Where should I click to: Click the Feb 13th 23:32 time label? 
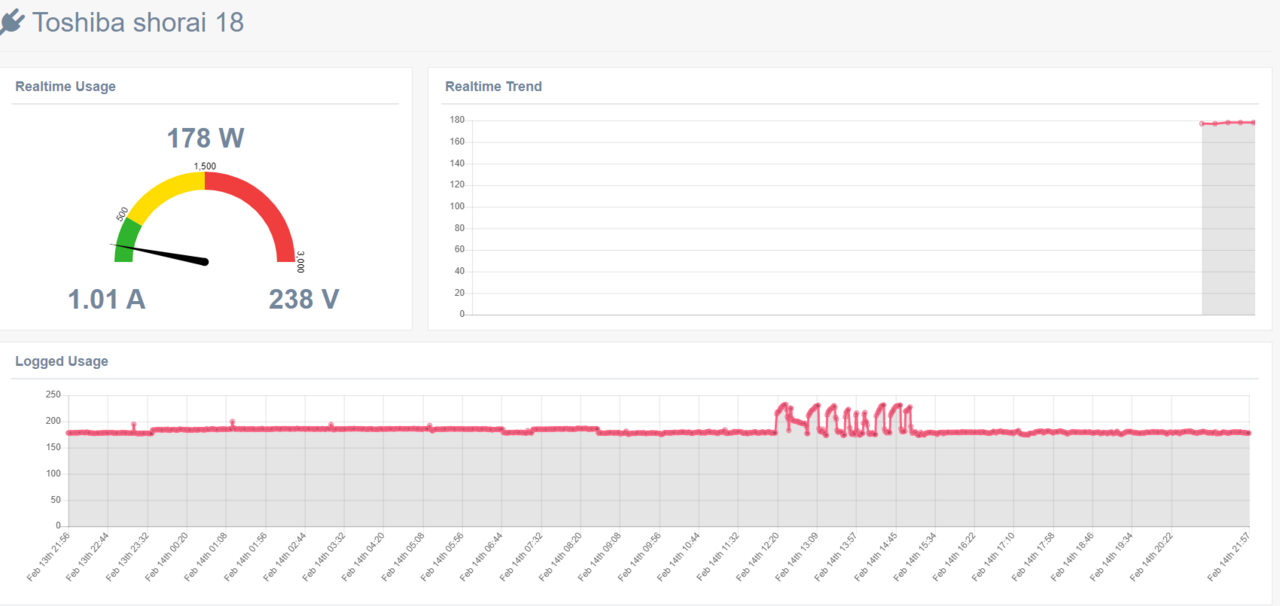pos(127,557)
